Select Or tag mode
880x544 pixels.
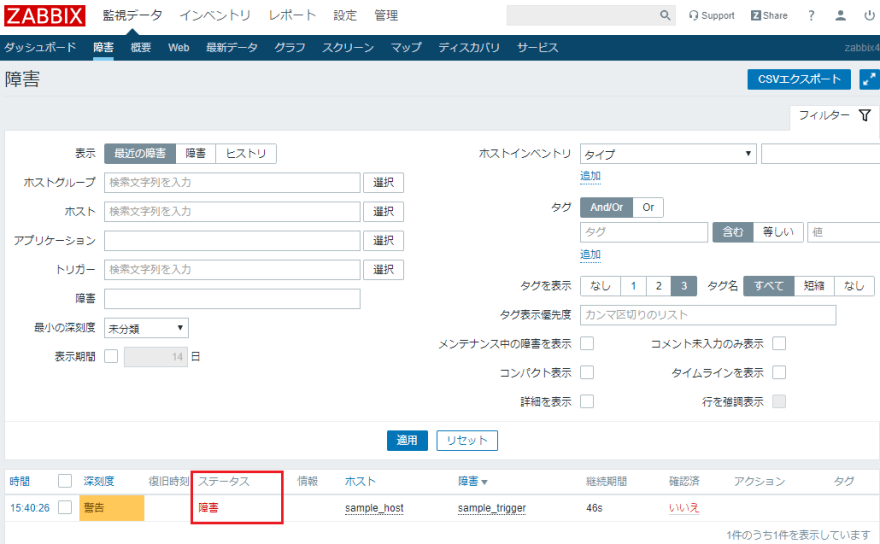click(x=648, y=207)
